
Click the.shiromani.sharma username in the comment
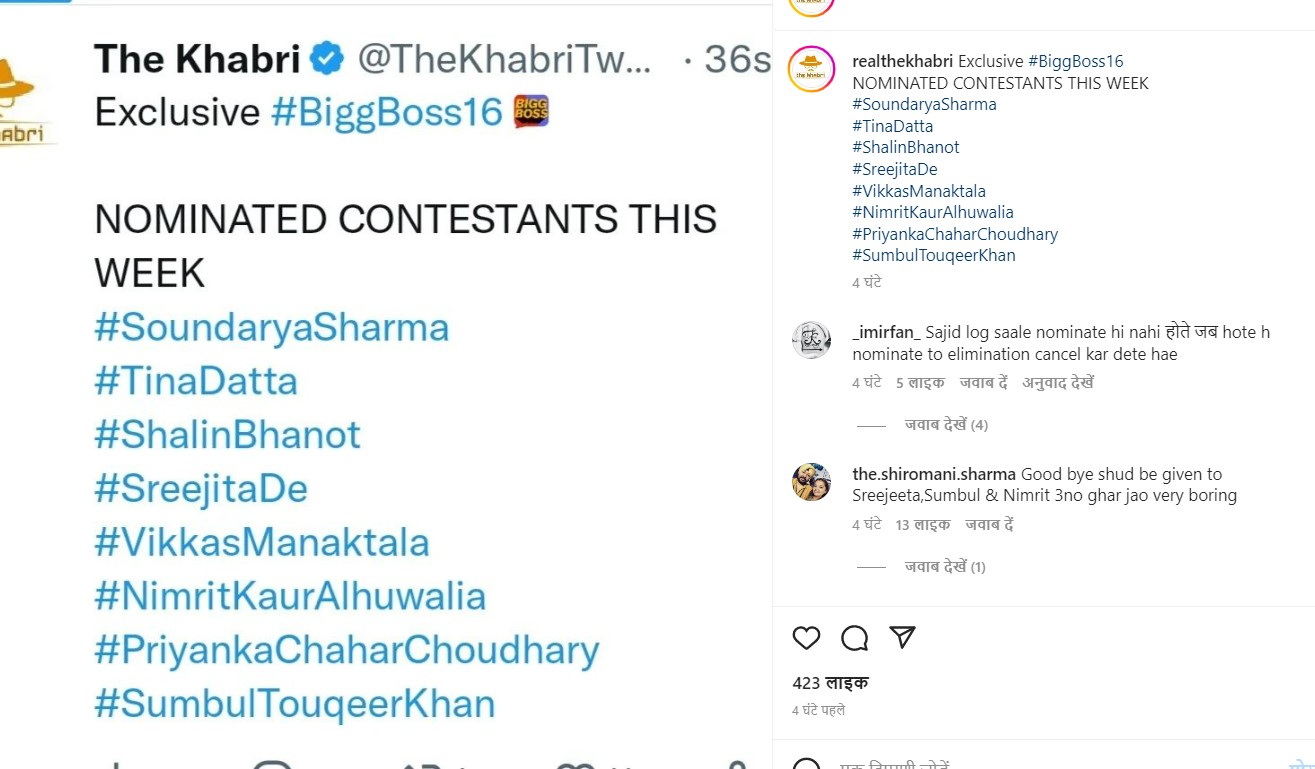point(934,474)
